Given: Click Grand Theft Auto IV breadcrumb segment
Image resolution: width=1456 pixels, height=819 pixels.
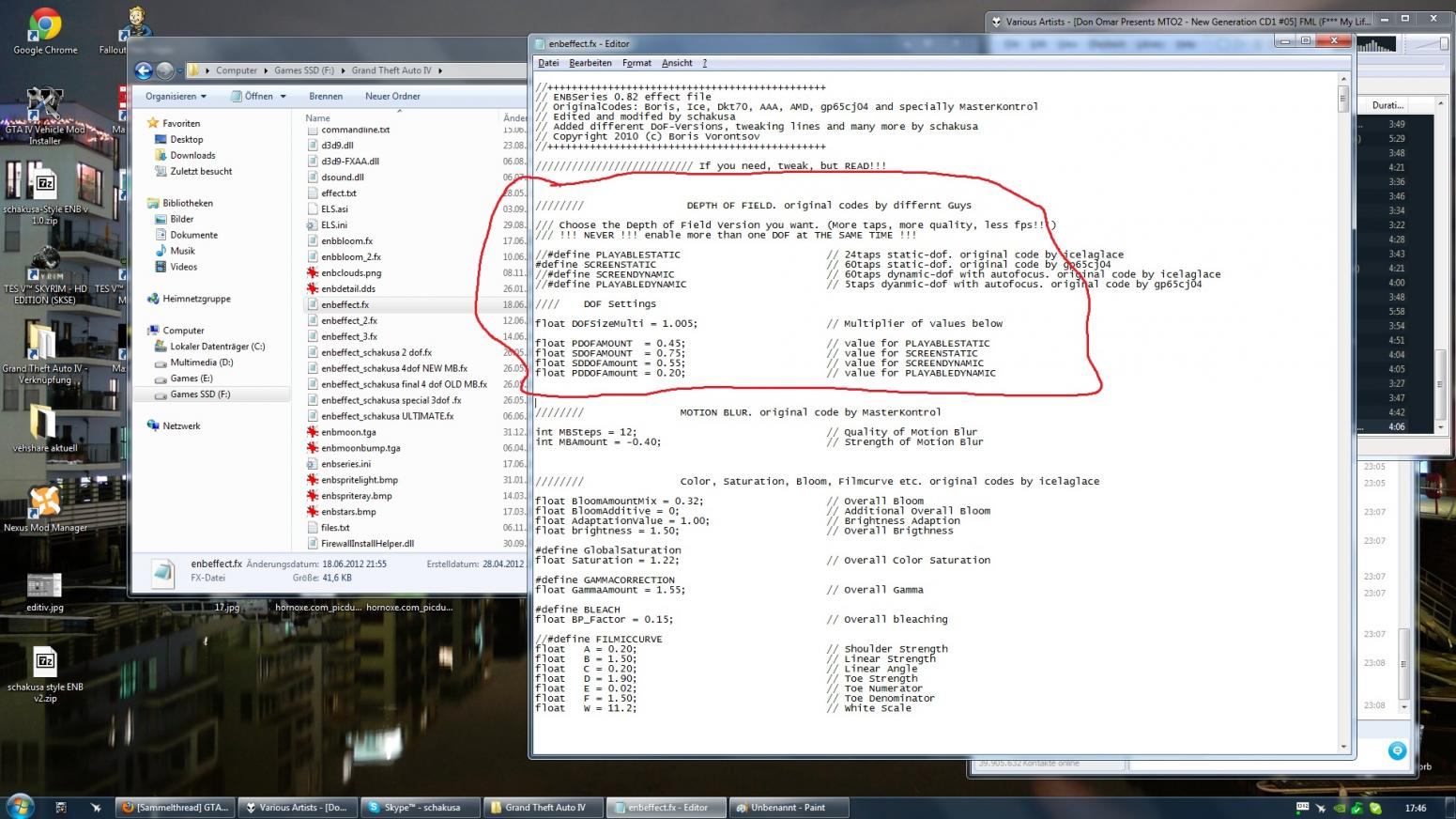Looking at the screenshot, I should click(x=391, y=70).
